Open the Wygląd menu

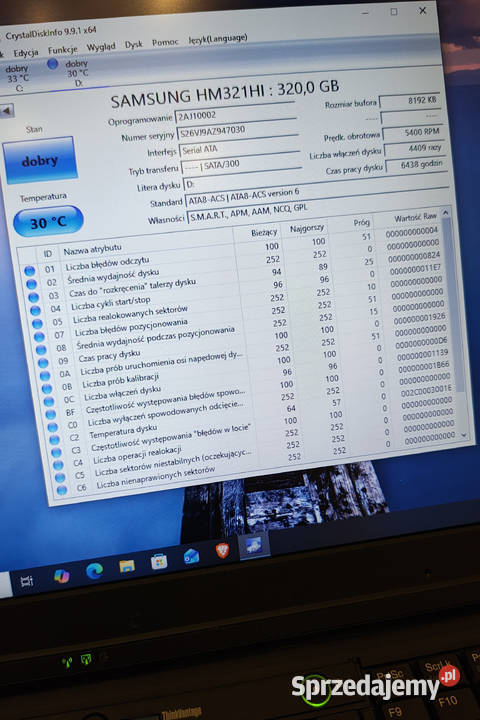tap(101, 47)
